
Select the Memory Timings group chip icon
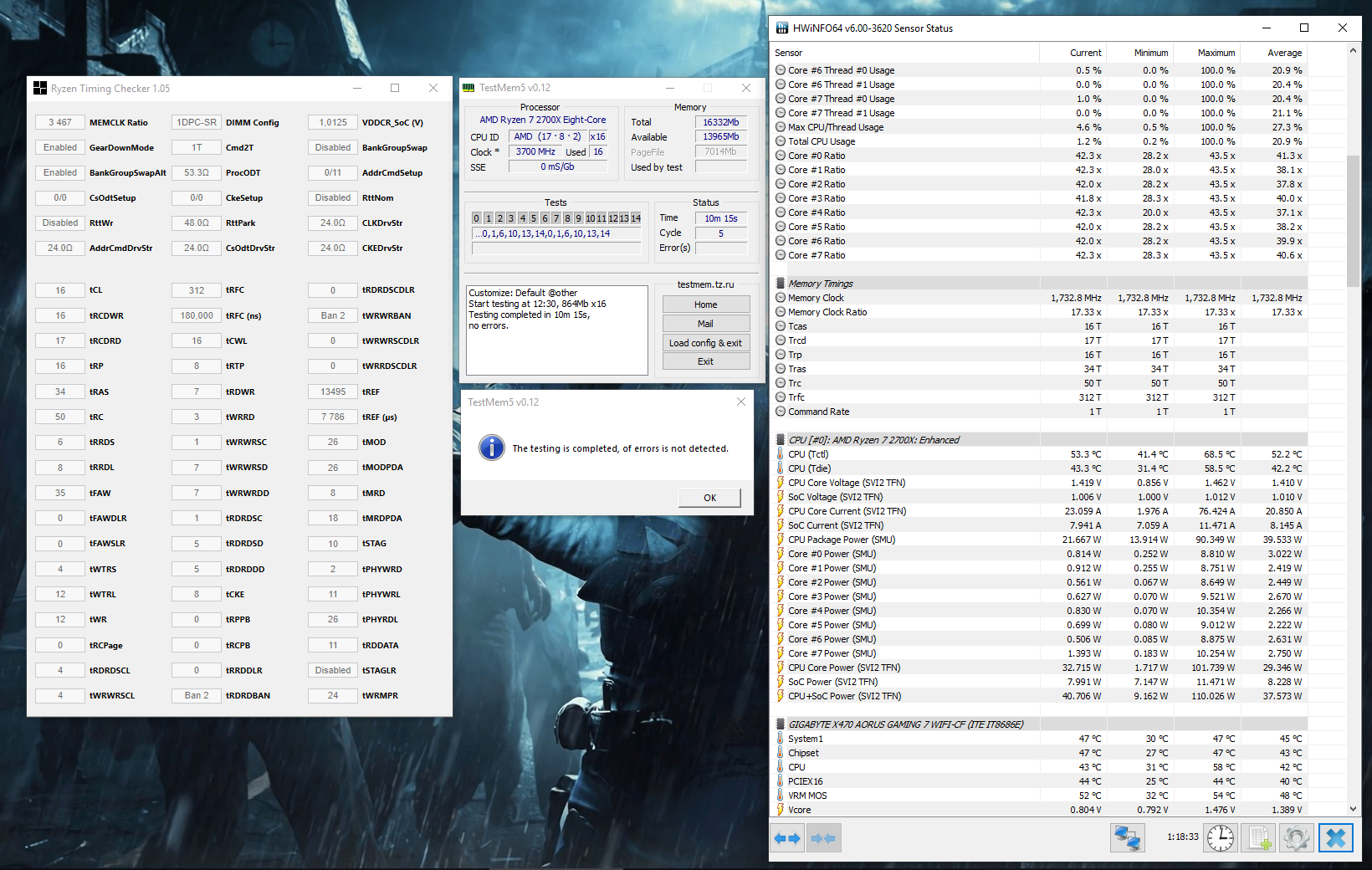point(781,284)
